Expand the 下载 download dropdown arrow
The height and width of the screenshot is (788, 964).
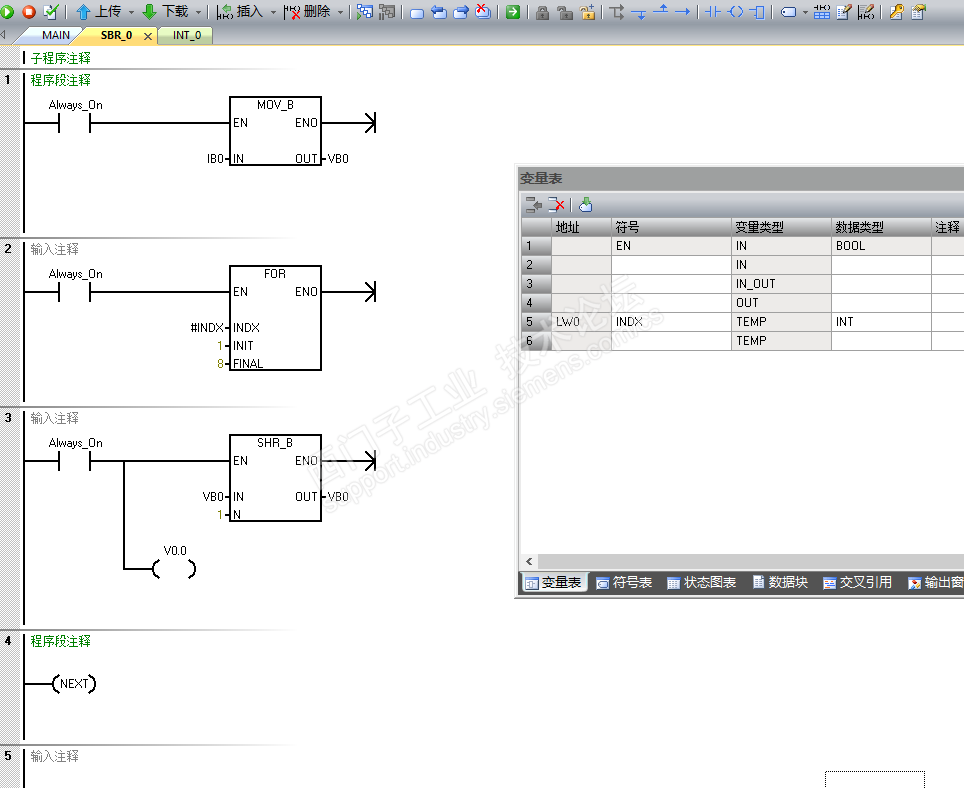[198, 12]
